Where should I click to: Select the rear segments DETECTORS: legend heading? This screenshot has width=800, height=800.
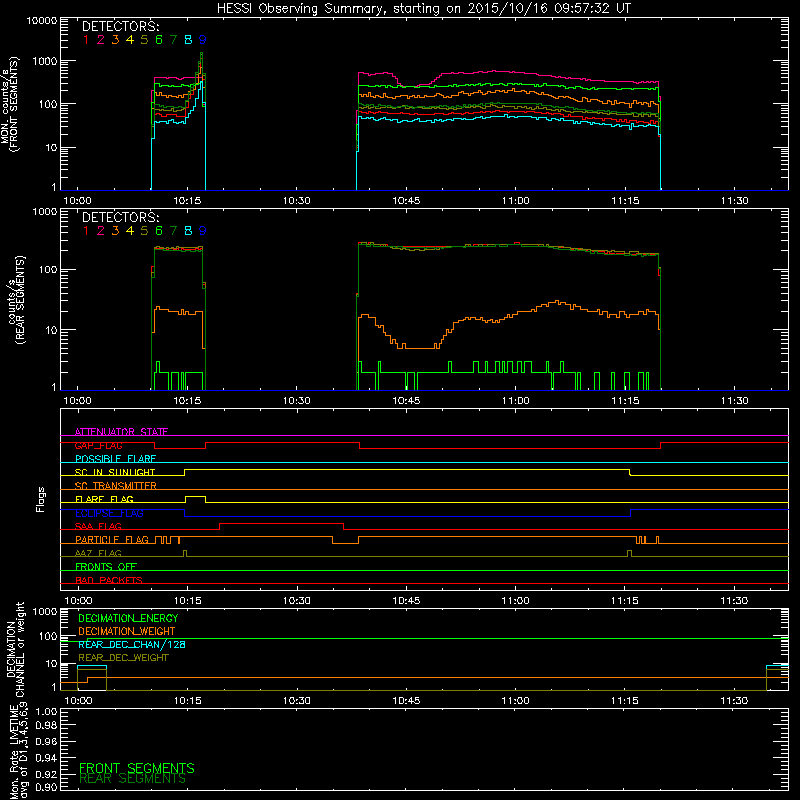(x=120, y=217)
